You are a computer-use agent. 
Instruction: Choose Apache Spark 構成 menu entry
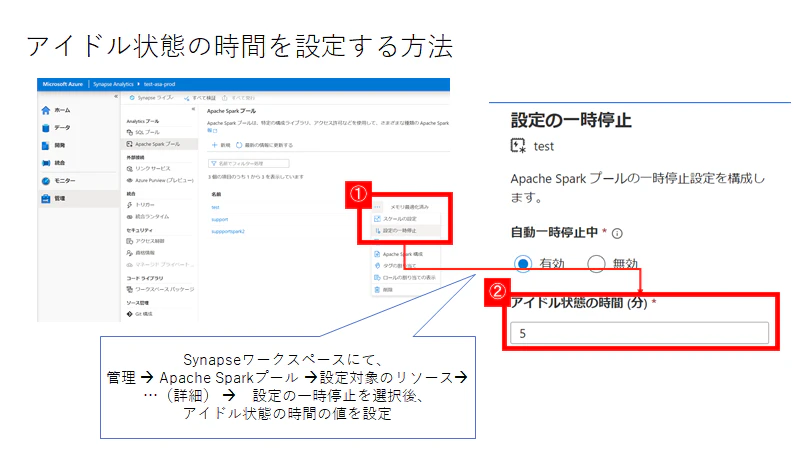pyautogui.click(x=406, y=254)
